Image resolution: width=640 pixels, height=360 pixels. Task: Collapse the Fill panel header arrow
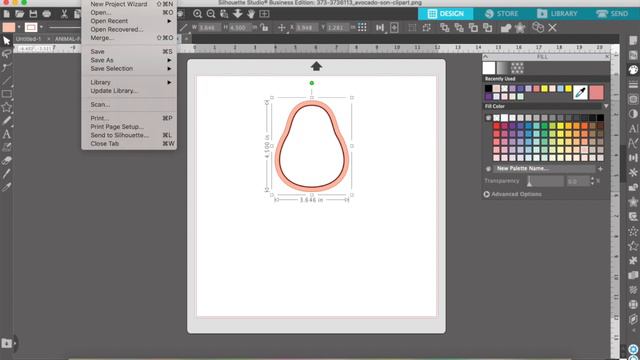coord(485,57)
